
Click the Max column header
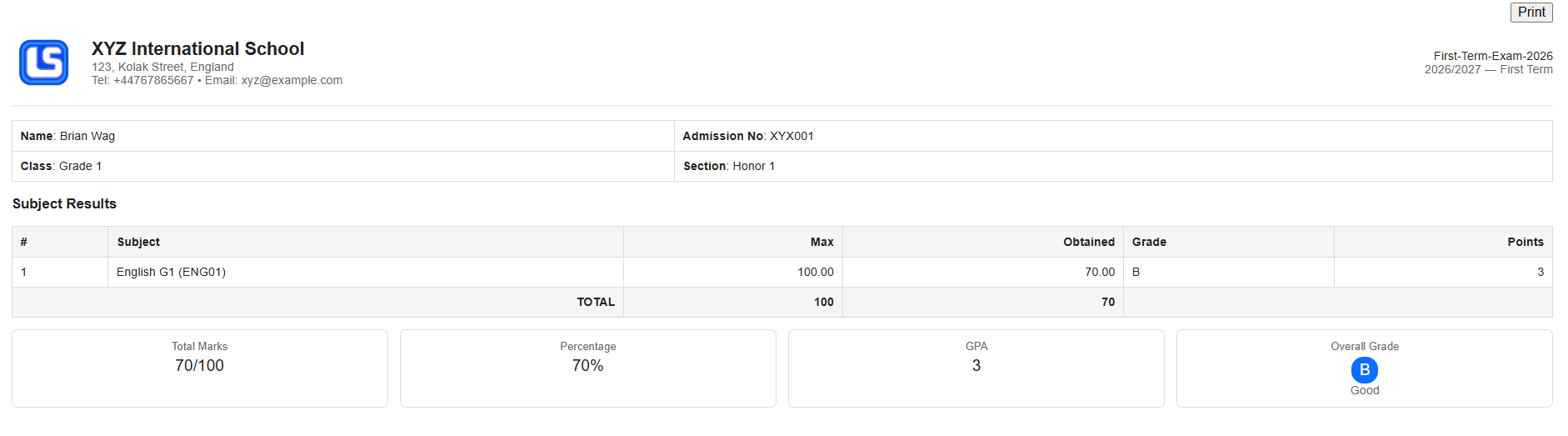pyautogui.click(x=821, y=242)
